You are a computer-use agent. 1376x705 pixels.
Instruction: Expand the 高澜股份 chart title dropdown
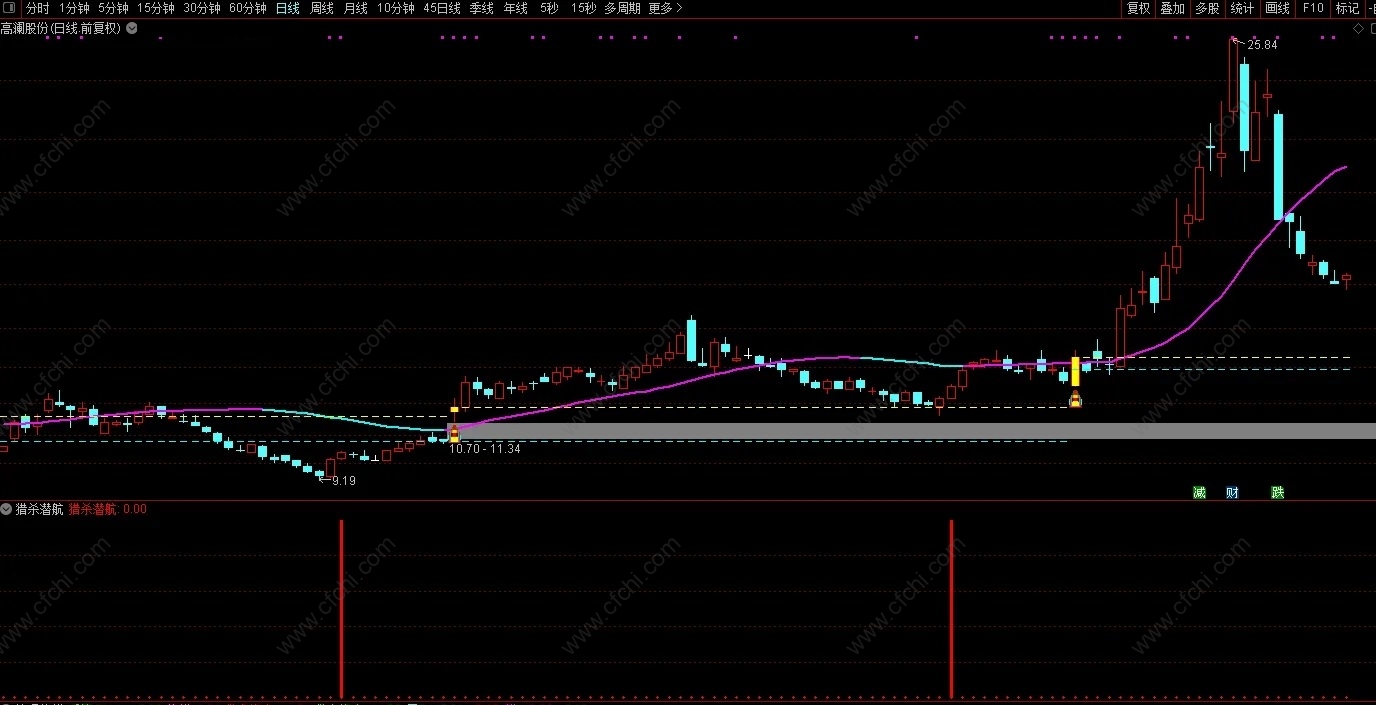click(x=132, y=29)
